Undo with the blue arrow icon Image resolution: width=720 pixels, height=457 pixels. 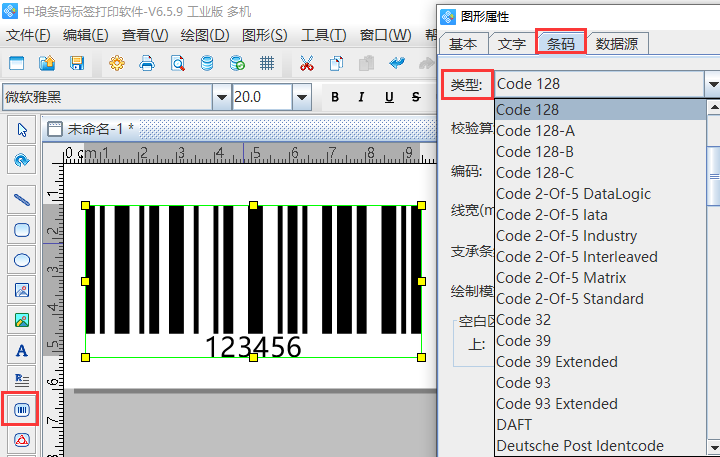(397, 63)
